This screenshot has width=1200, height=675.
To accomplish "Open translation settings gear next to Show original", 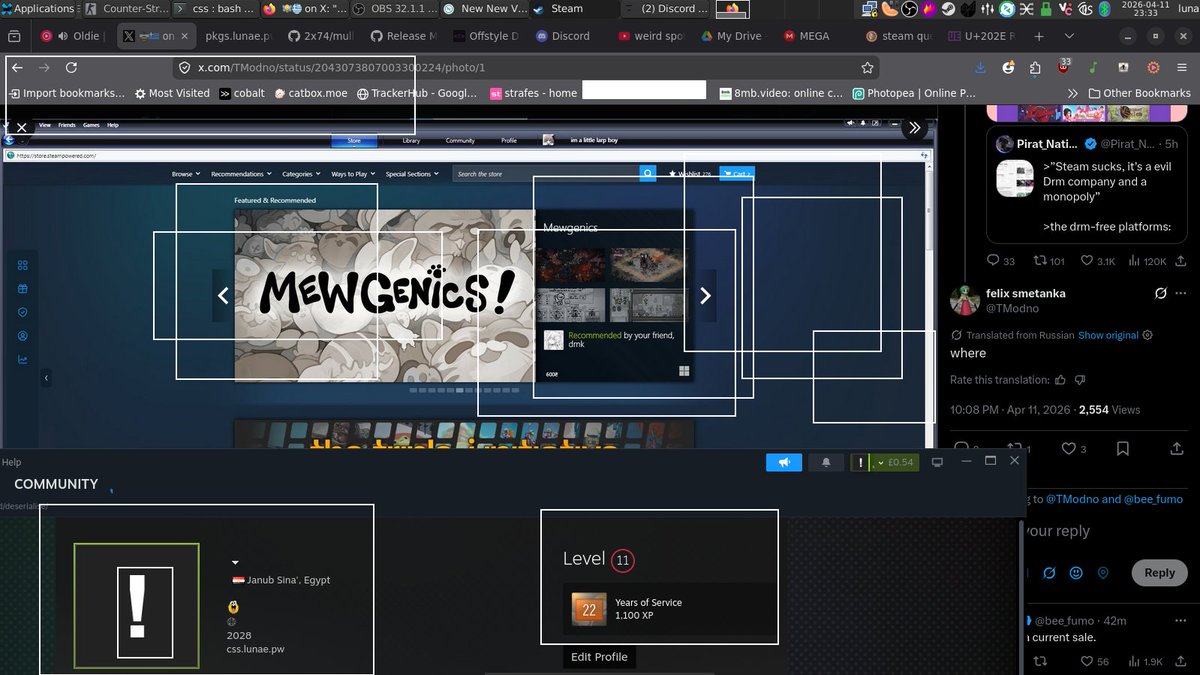I will [x=1147, y=335].
